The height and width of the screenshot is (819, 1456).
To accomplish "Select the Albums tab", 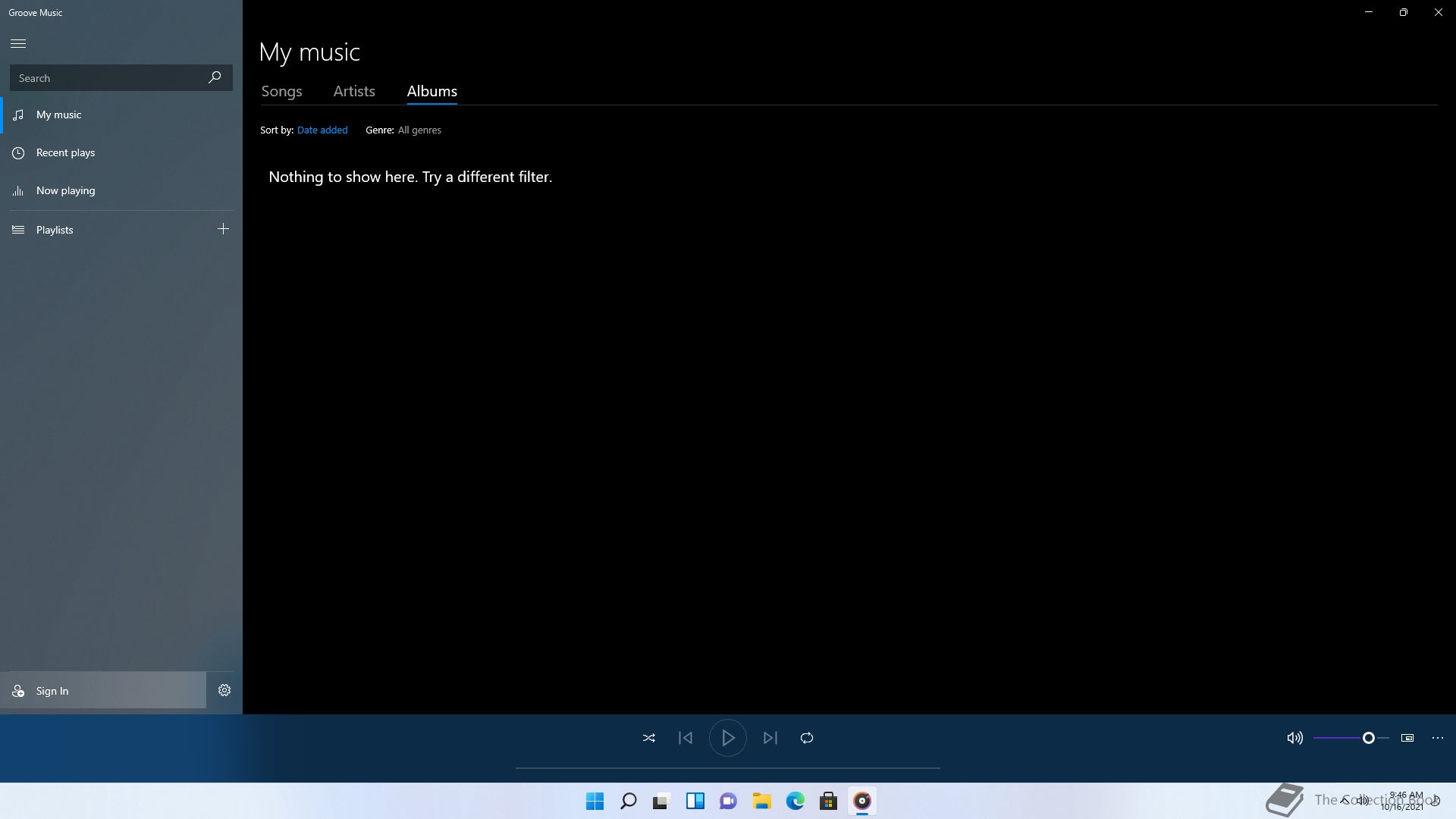I will (x=431, y=91).
